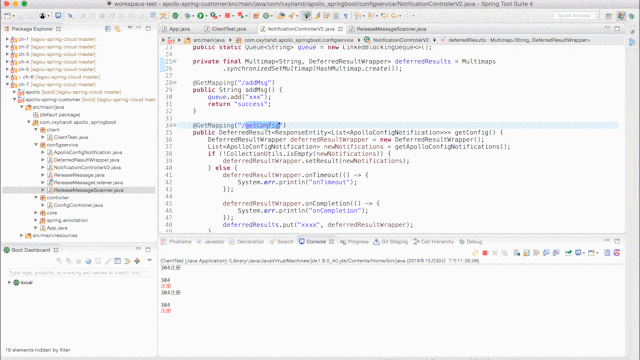Click the Pin Console icon

pyautogui.click(x=568, y=253)
